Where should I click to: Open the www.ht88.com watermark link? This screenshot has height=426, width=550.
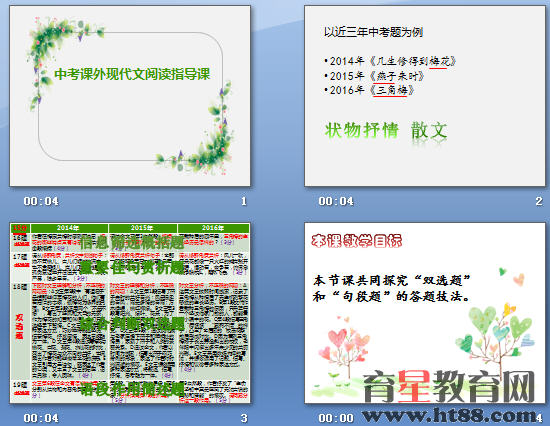click(449, 416)
